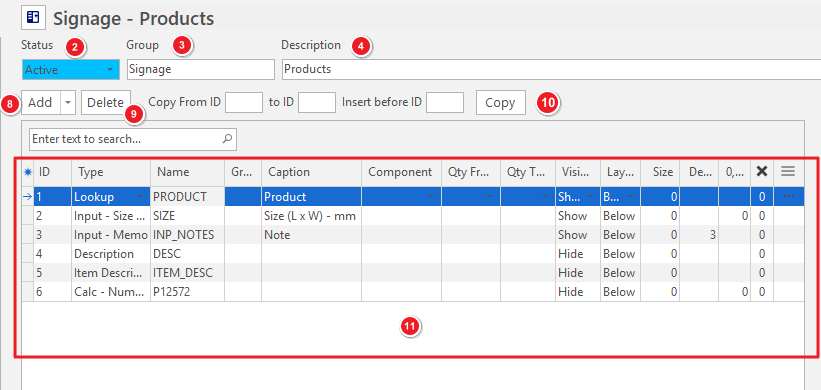Select the SIZE name cell
Image resolution: width=821 pixels, height=390 pixels.
(187, 216)
